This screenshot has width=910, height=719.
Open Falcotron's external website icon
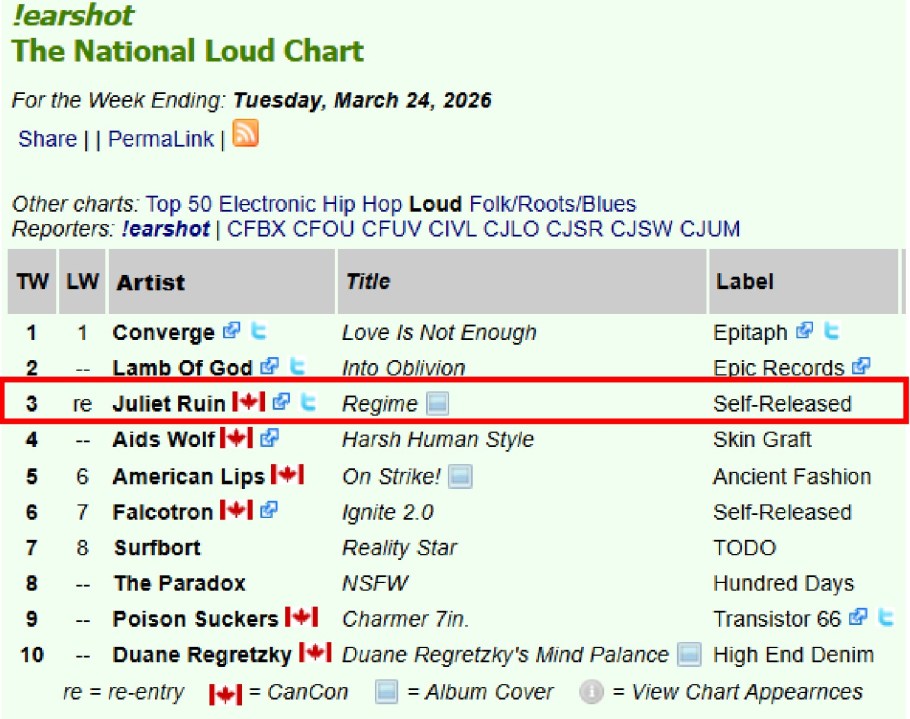(x=268, y=511)
